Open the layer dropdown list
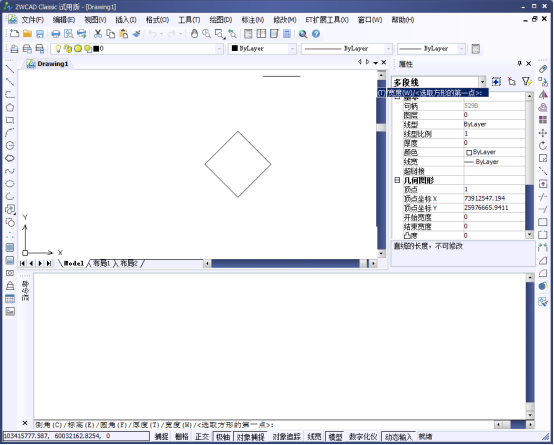Viewport: 554px width, 445px height. tap(219, 48)
